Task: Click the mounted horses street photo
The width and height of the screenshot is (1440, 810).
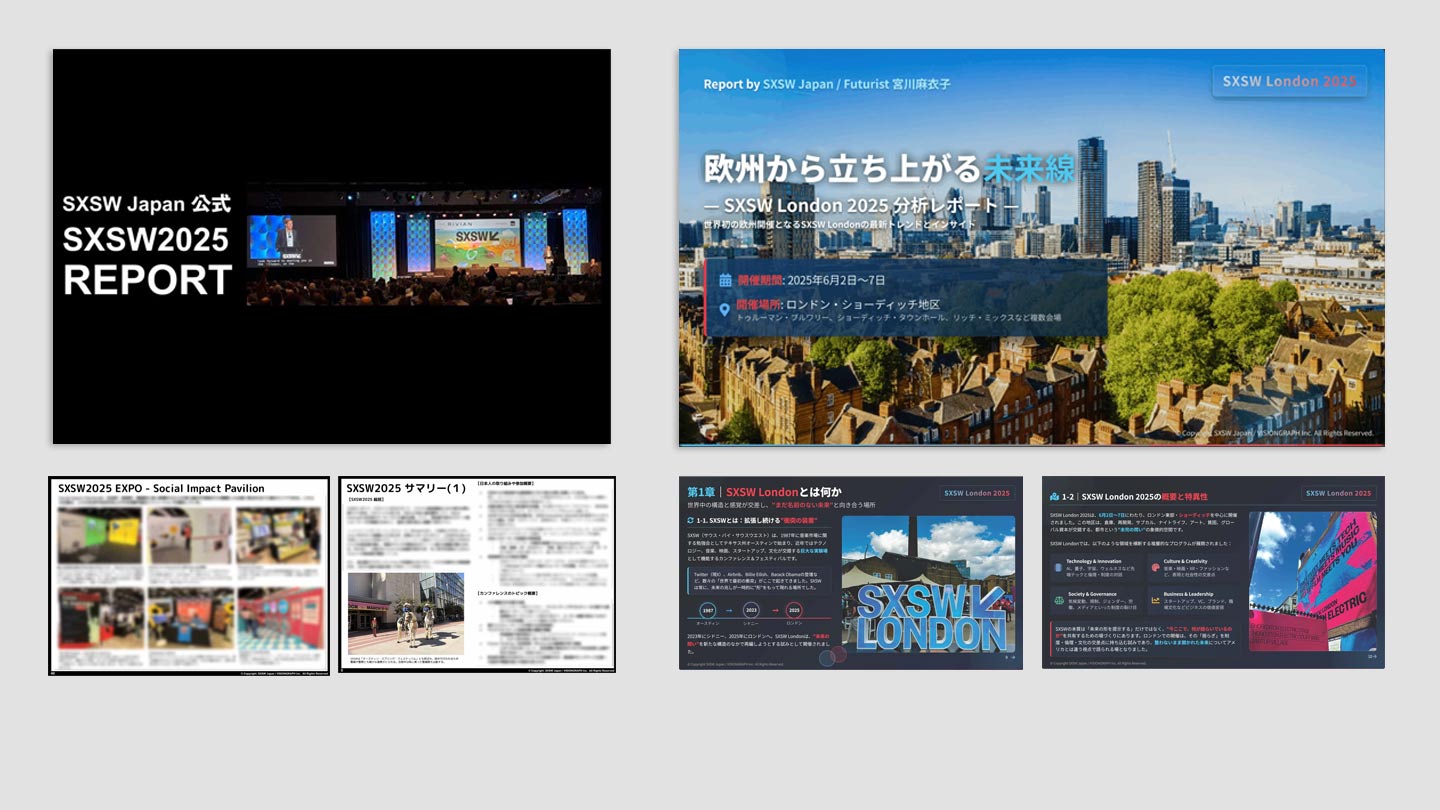Action: tap(406, 614)
